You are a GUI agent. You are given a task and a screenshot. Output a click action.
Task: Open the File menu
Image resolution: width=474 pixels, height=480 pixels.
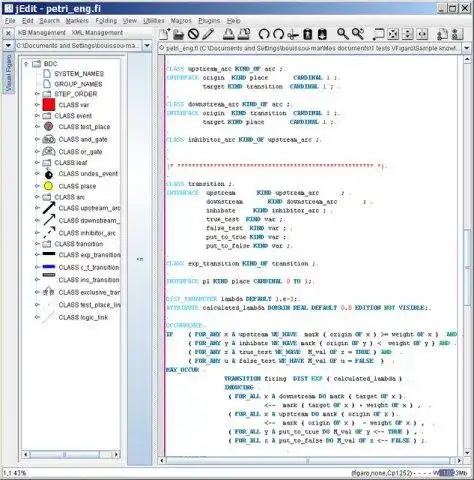pyautogui.click(x=10, y=21)
